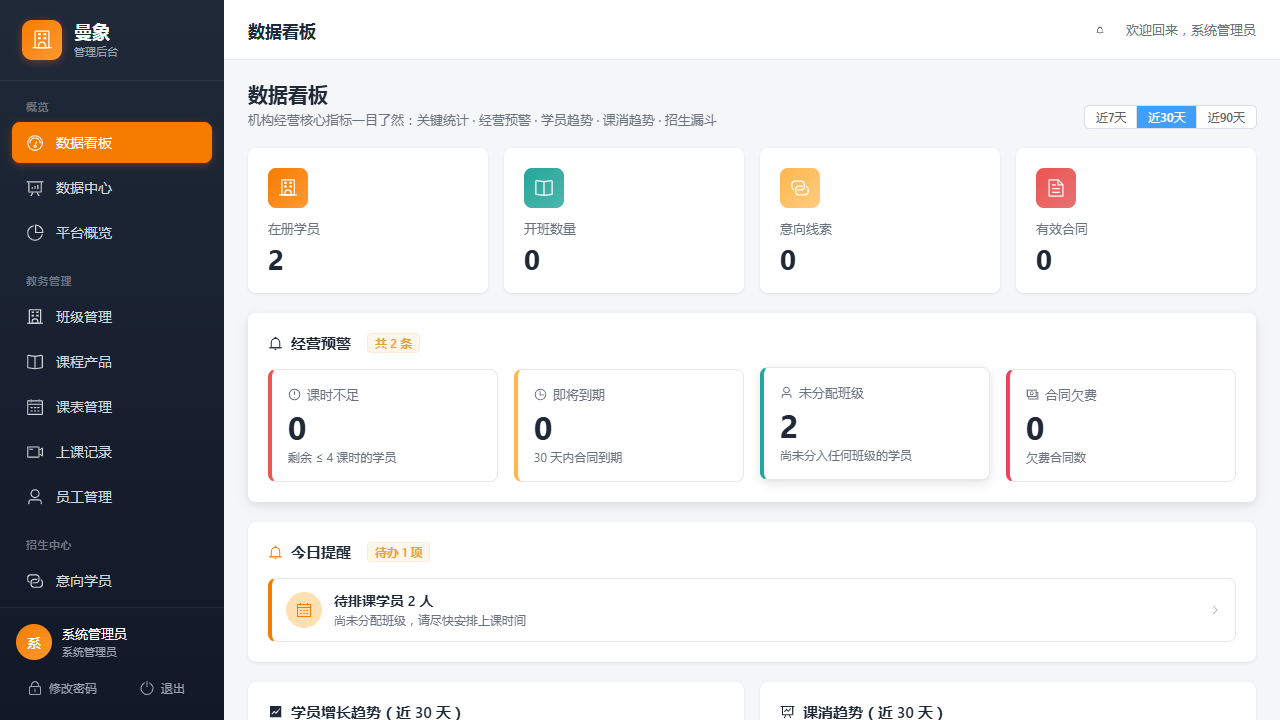The image size is (1280, 720).
Task: Open the 合同欠费 warning card
Action: (x=1121, y=426)
